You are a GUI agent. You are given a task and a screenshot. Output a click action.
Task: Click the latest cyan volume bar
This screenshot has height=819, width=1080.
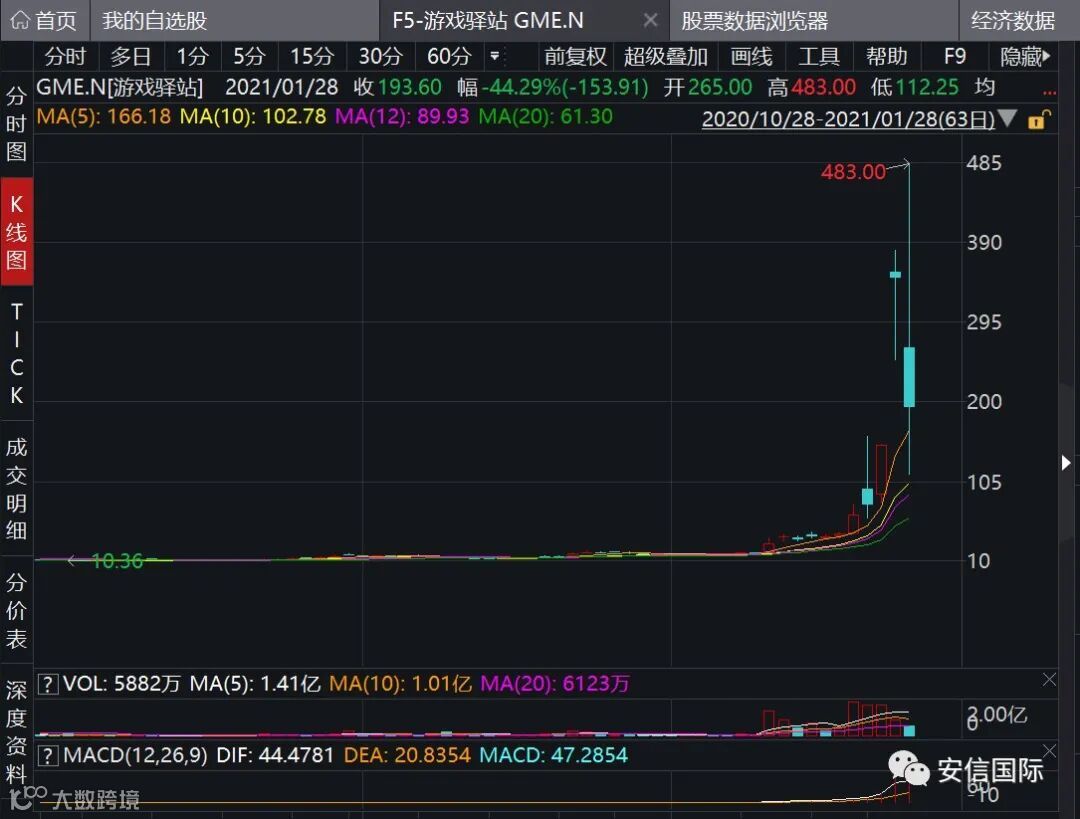[909, 730]
